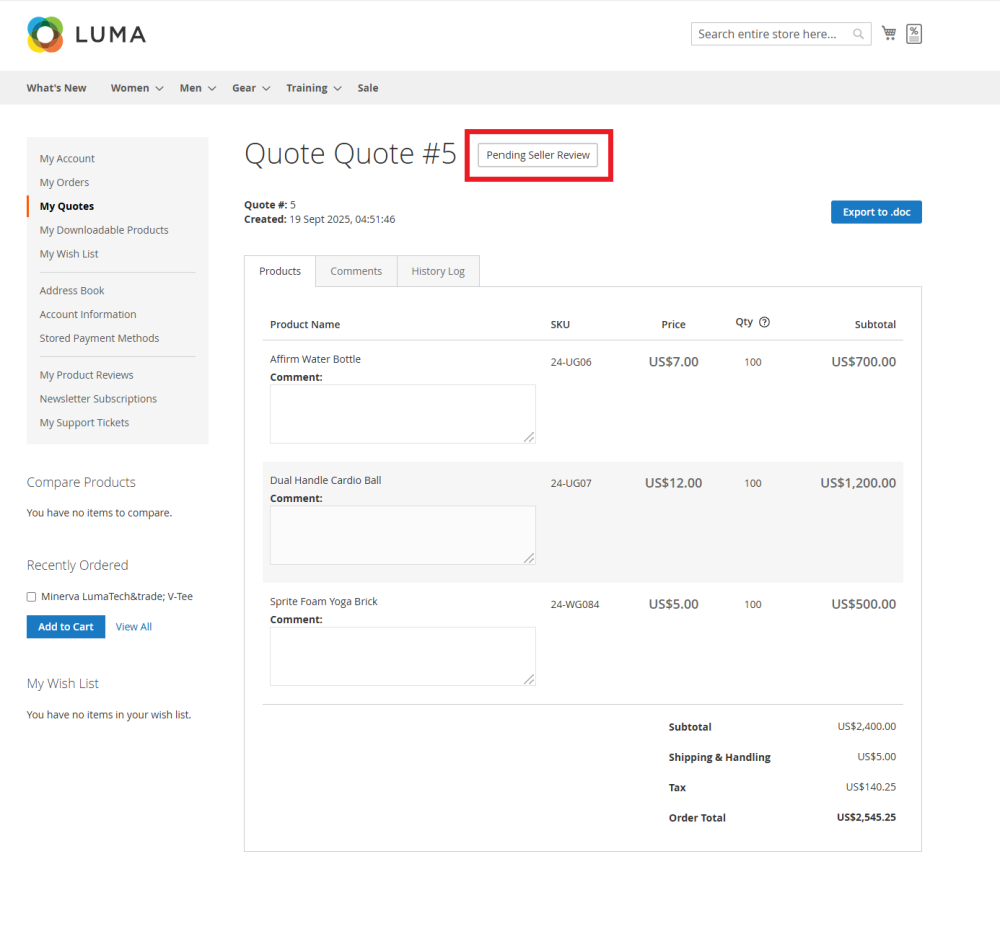This screenshot has height=929, width=1000.
Task: Open Stored Payment Methods link
Action: pos(99,339)
